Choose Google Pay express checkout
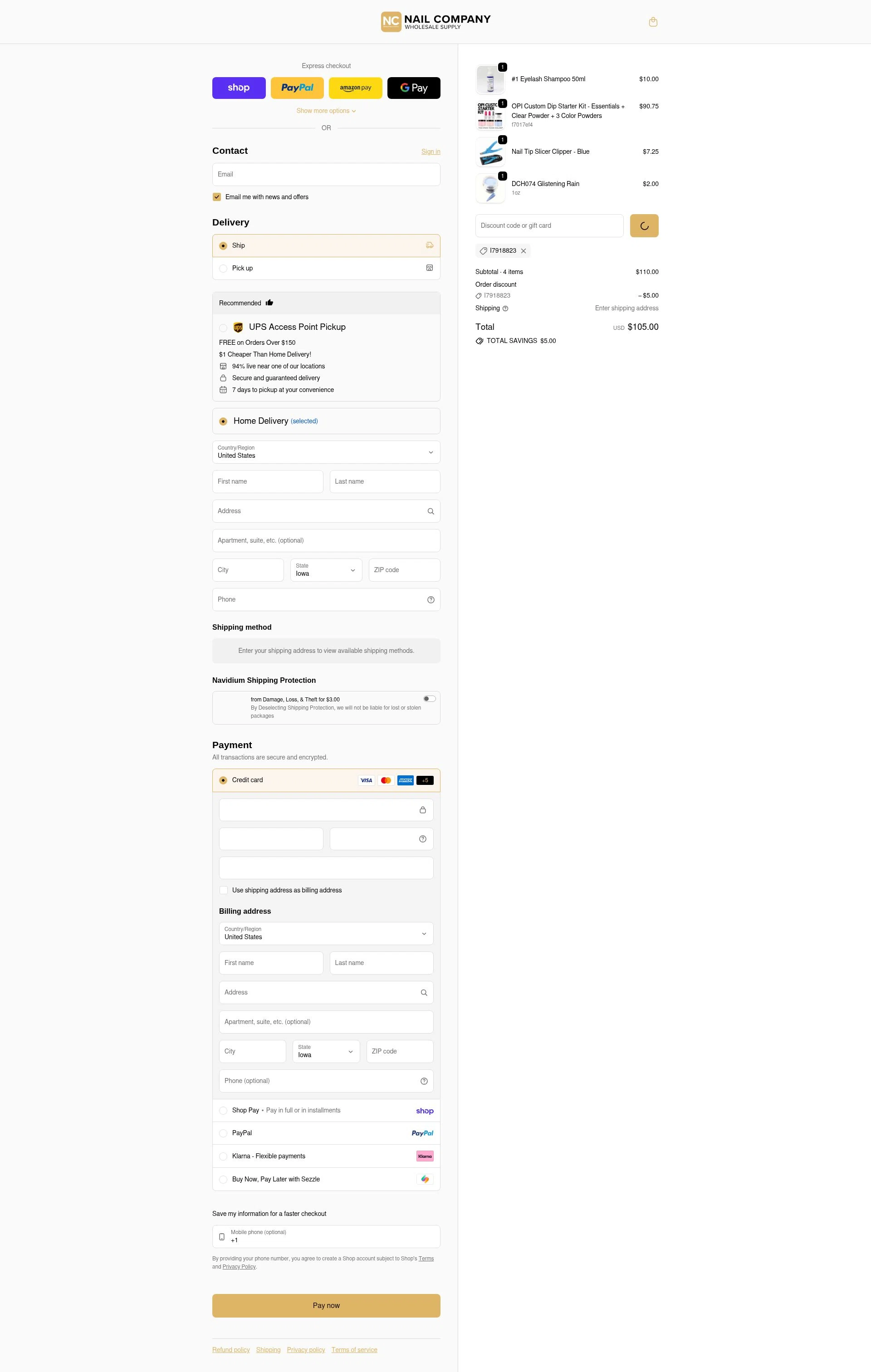This screenshot has height=1372, width=871. point(414,88)
